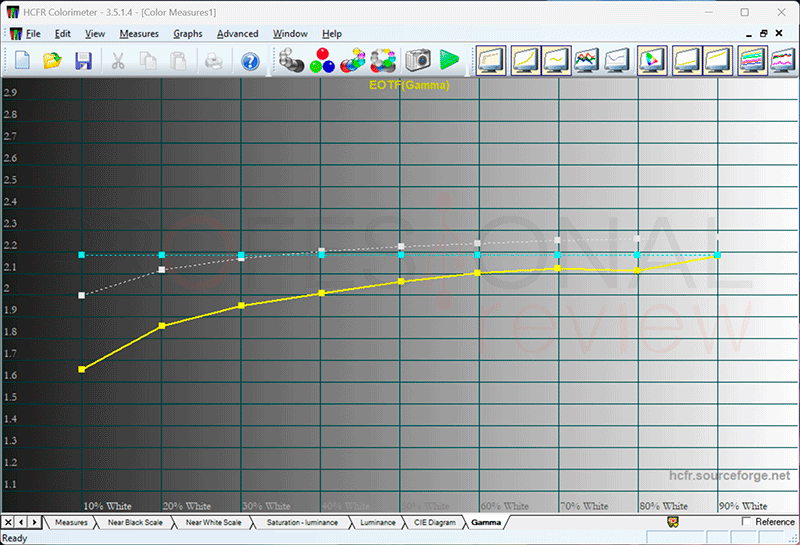Open About via the blue question mark icon
The width and height of the screenshot is (800, 545).
250,61
